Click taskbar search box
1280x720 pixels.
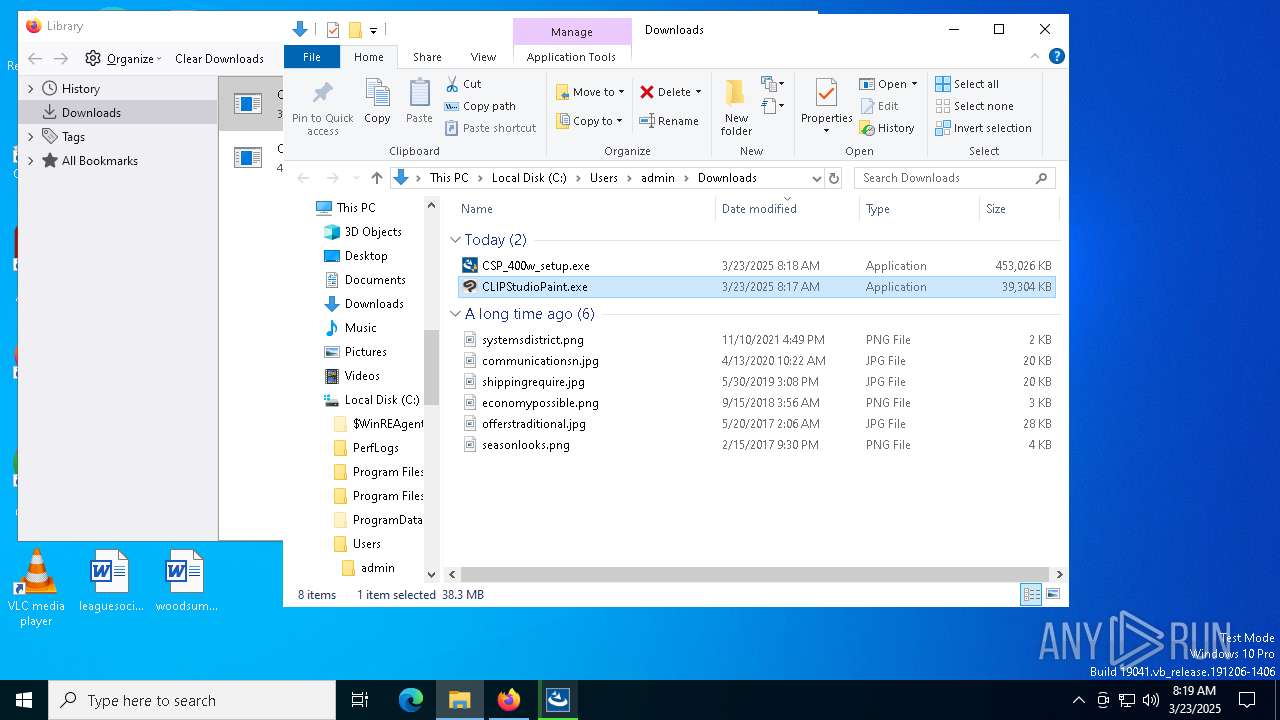click(192, 700)
